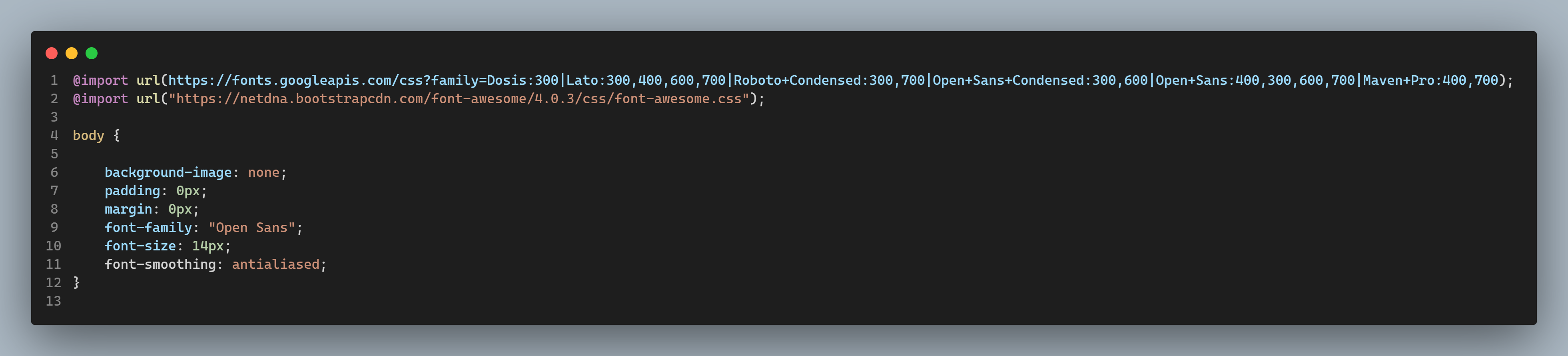Click the closing brace on line 12
This screenshot has height=356, width=1568.
(77, 282)
